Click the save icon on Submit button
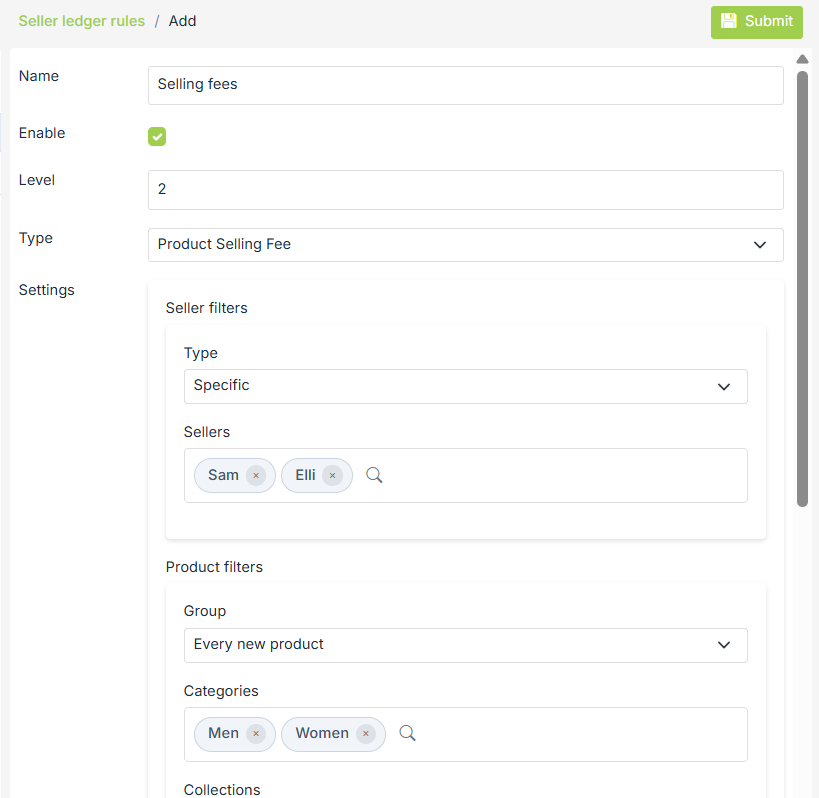The height and width of the screenshot is (798, 819). (729, 21)
